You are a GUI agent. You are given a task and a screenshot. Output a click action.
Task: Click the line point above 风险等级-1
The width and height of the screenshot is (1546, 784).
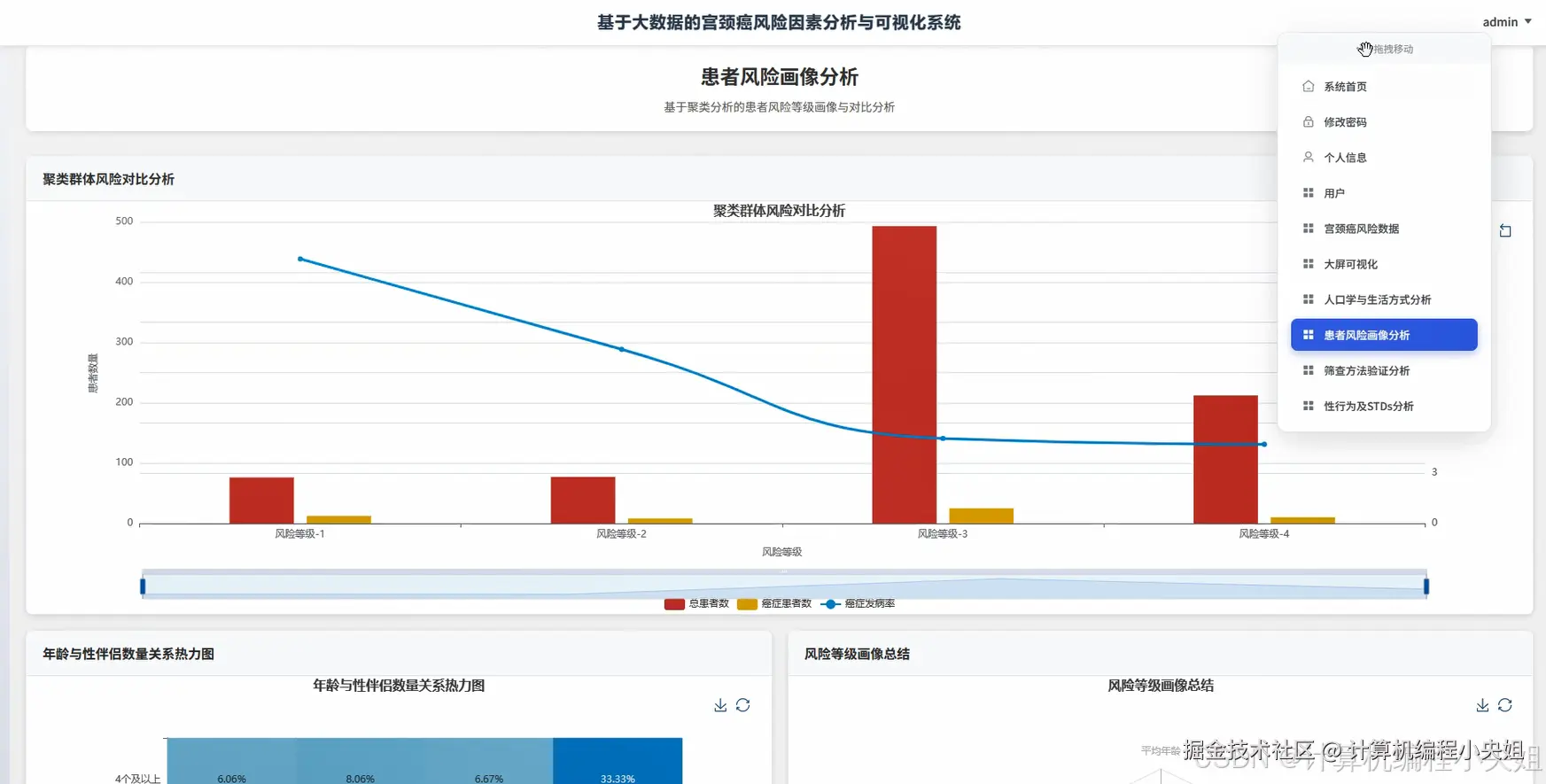click(300, 259)
